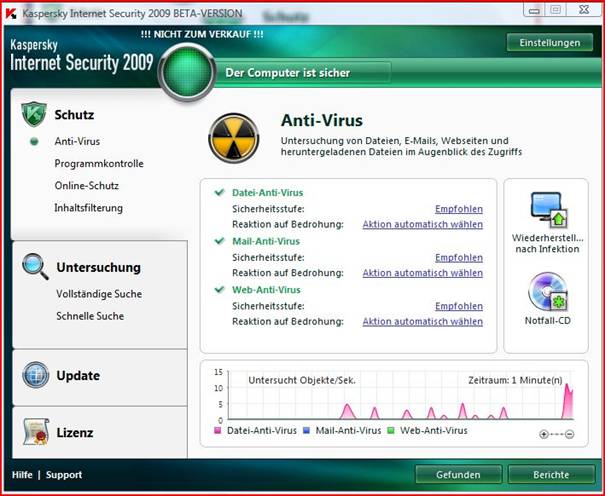Click the yellow Anti-Virus biohazard icon
This screenshot has height=496, width=605.
click(x=233, y=138)
